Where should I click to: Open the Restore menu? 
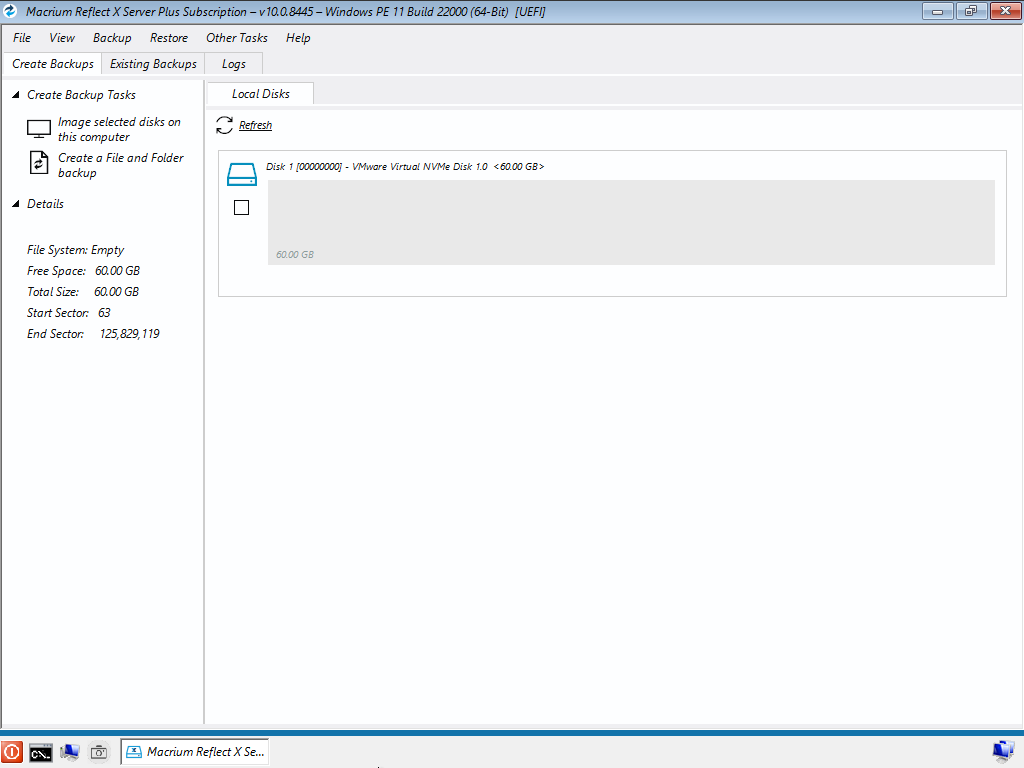pyautogui.click(x=169, y=38)
